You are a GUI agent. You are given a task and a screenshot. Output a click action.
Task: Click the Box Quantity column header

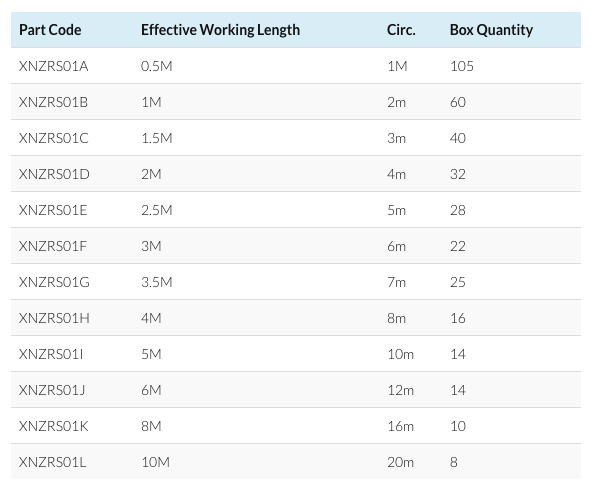pos(491,30)
